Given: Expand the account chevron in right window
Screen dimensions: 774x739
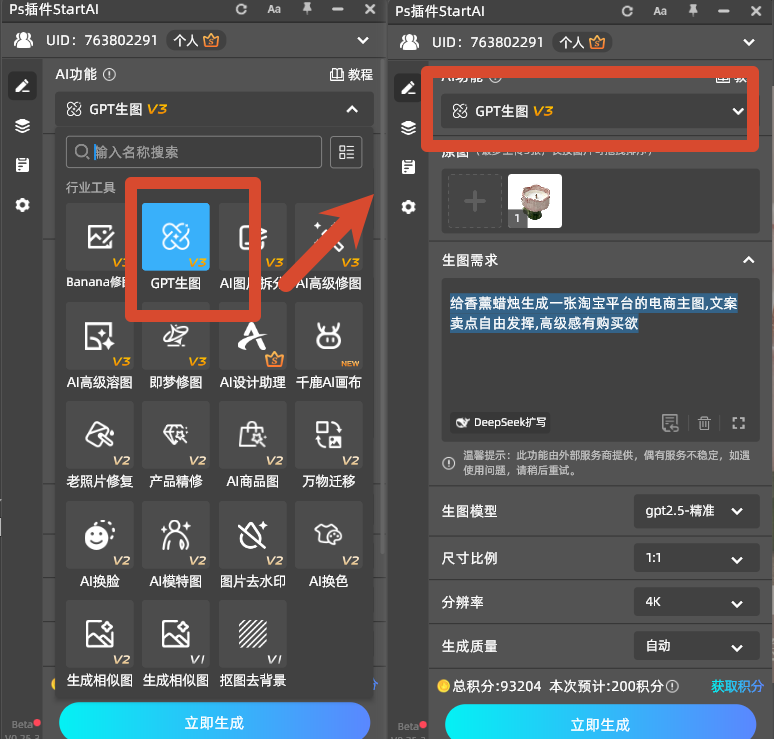Looking at the screenshot, I should (749, 42).
